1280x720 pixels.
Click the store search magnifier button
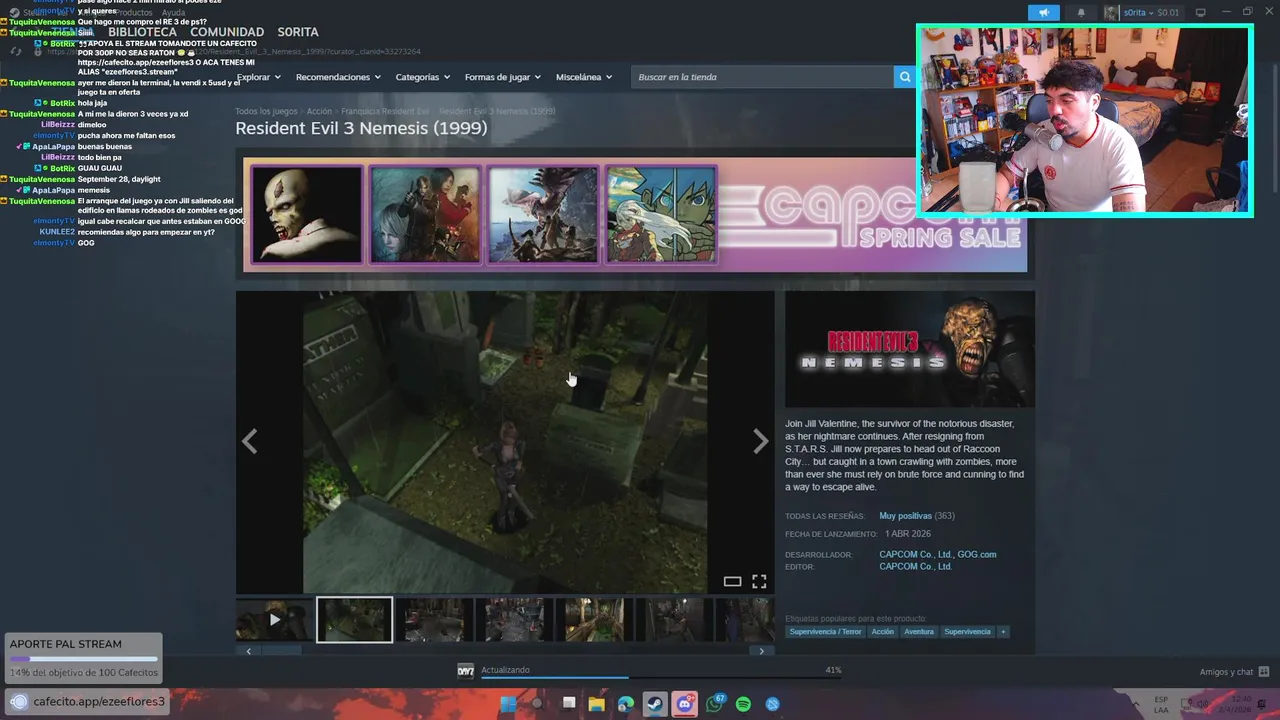click(x=905, y=77)
